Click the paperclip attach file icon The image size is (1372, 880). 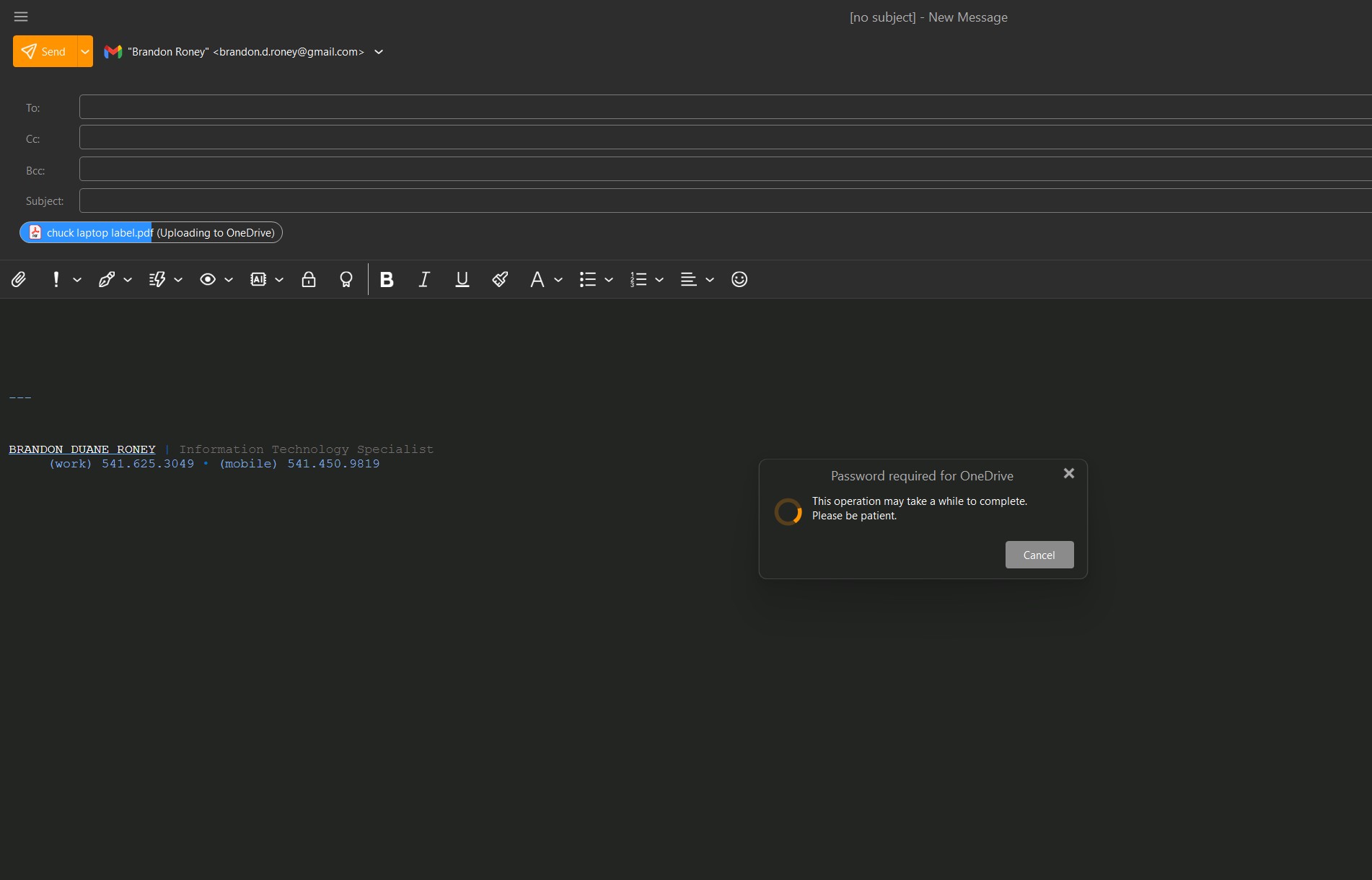click(19, 280)
